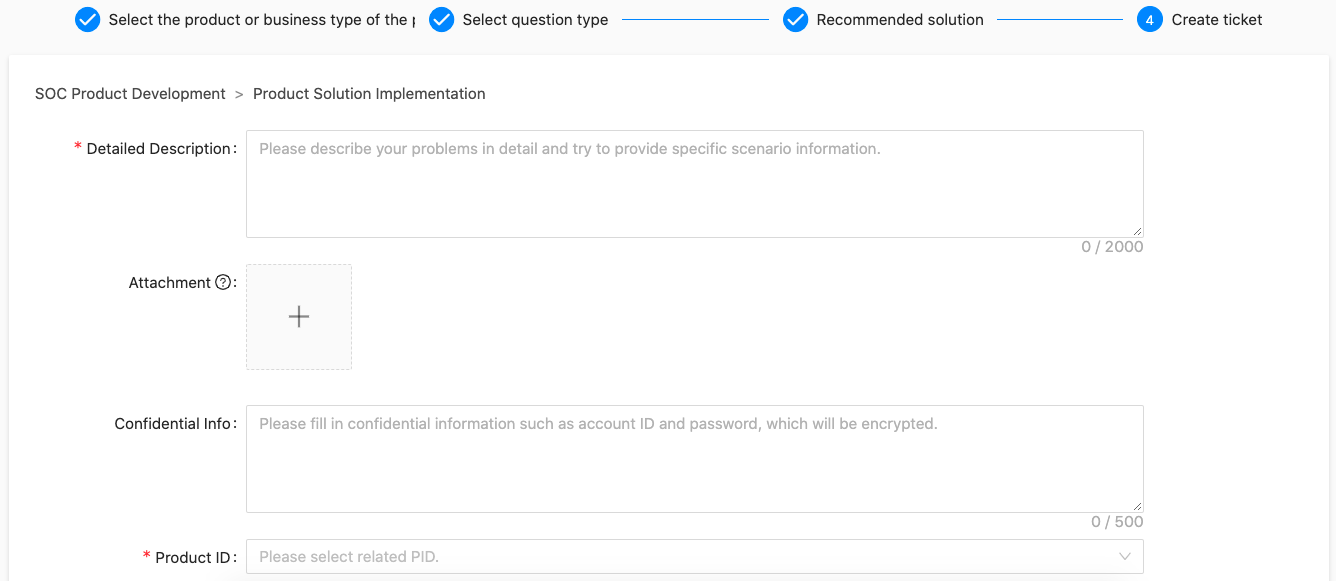
Task: Open the Create ticket step label
Action: 1217,20
